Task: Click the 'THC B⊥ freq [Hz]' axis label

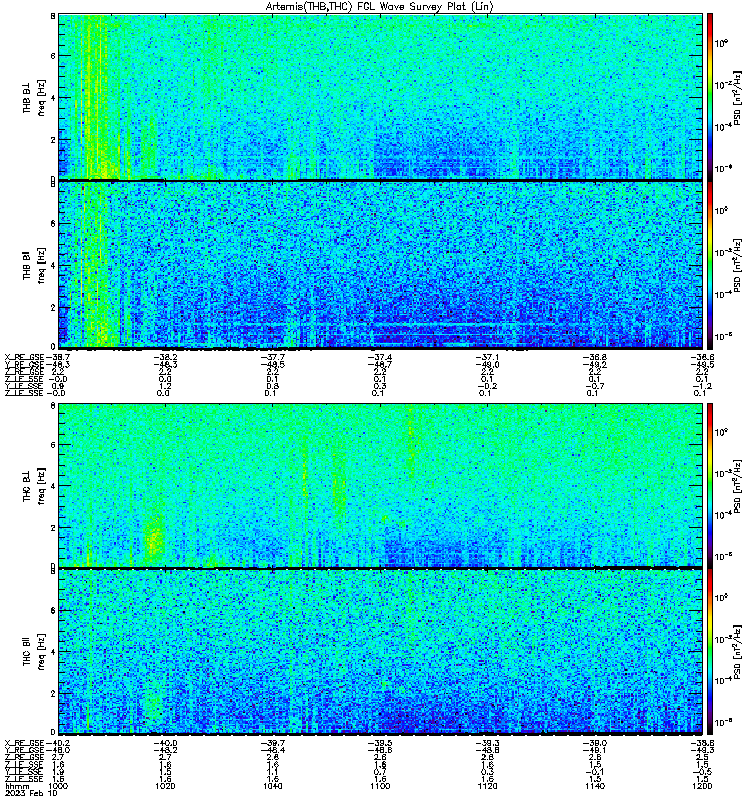Action: 34,485
